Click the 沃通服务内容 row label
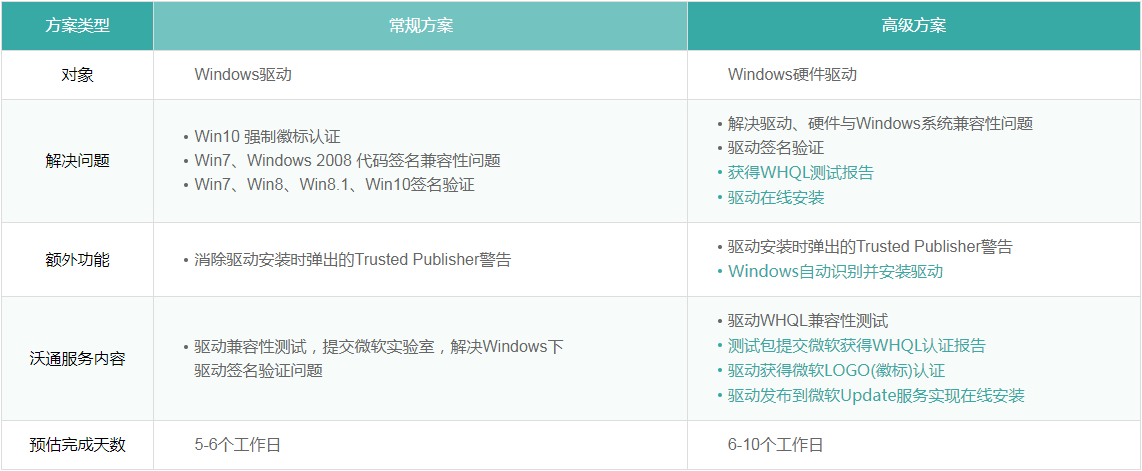1142x471 pixels. point(77,359)
